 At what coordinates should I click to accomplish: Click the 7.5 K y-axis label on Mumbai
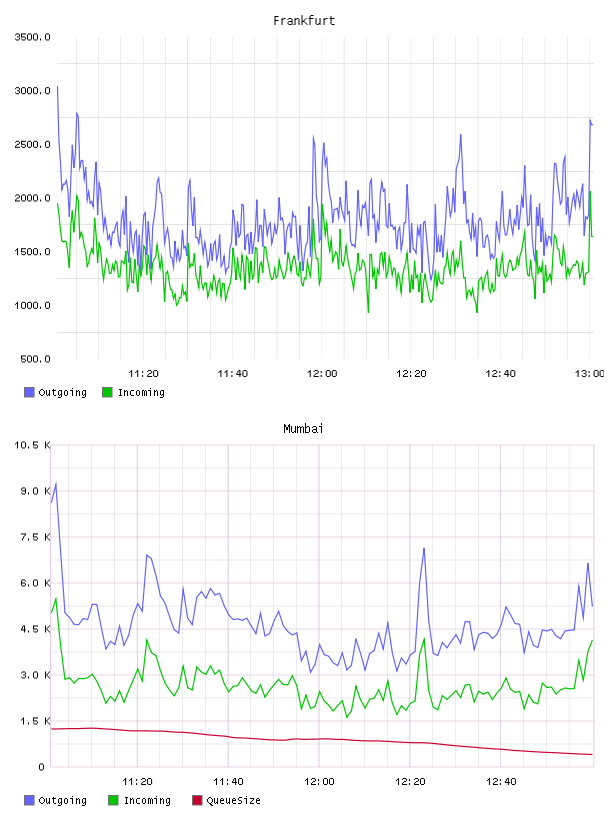35,537
